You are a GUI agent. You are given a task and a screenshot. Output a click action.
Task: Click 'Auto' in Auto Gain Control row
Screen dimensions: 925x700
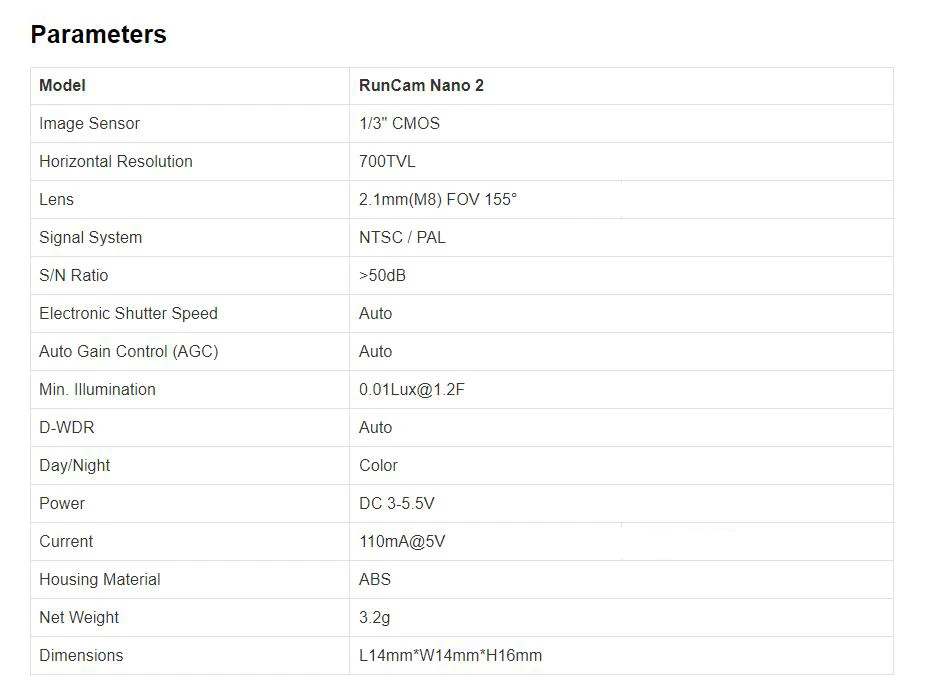[x=376, y=351]
